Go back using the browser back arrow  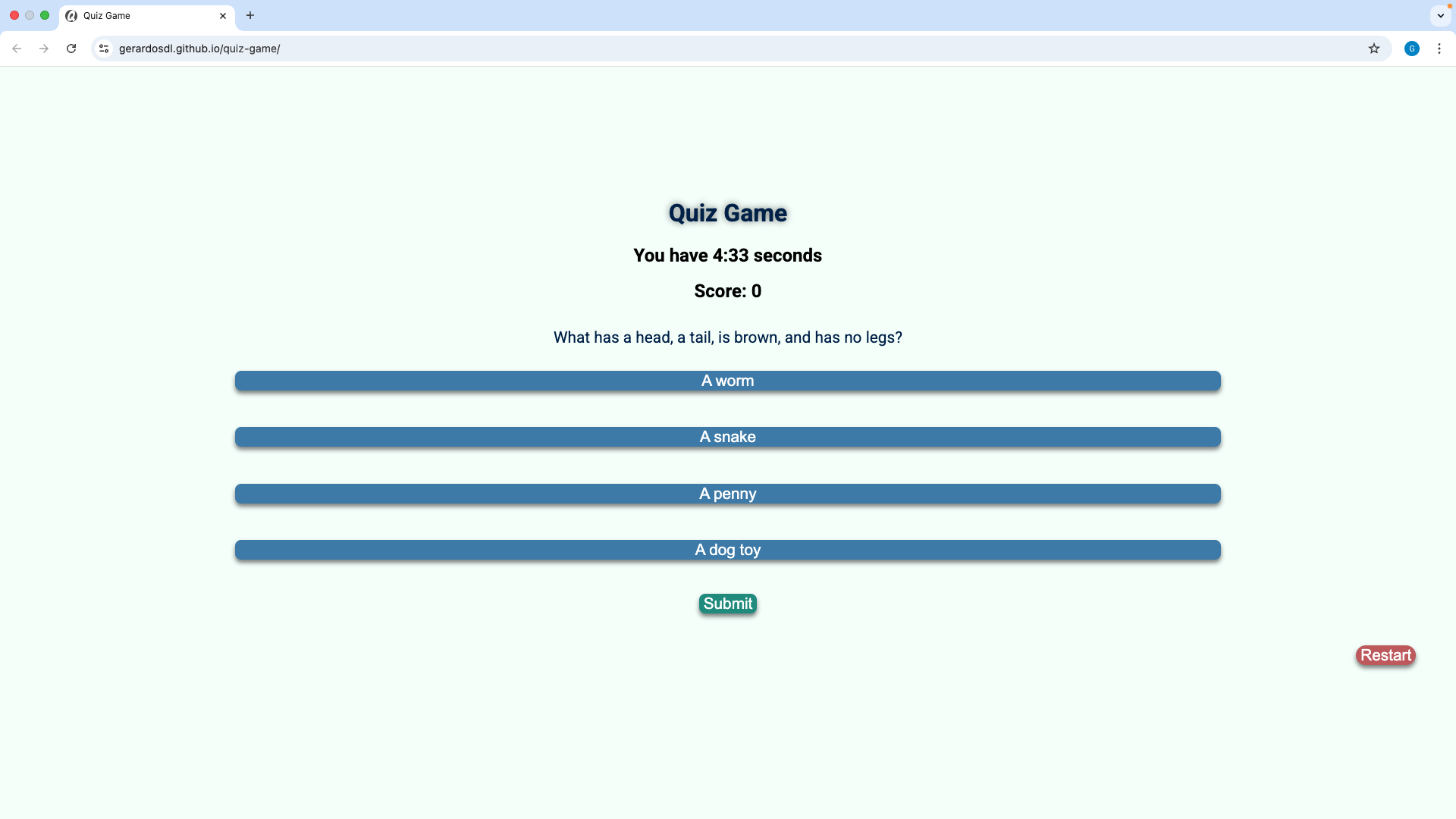tap(17, 49)
